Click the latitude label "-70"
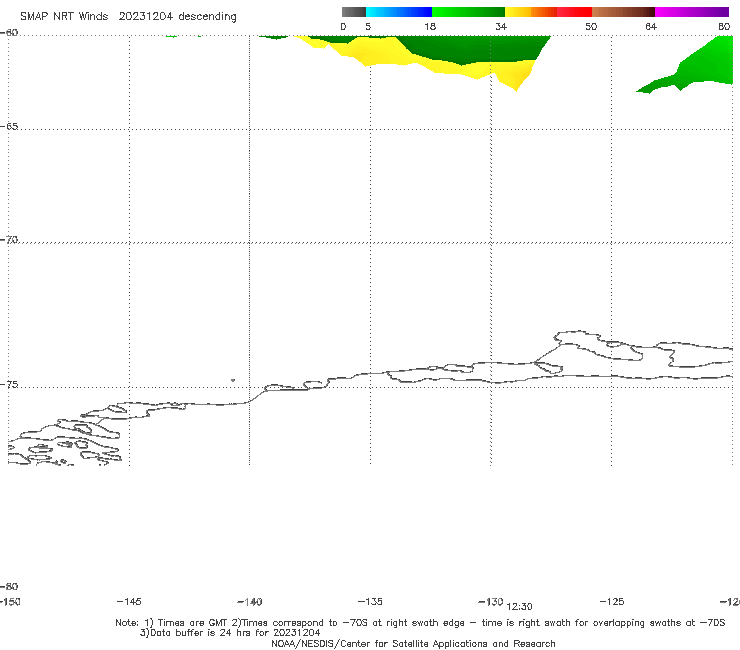Viewport: 740px width, 650px height. [x=9, y=240]
